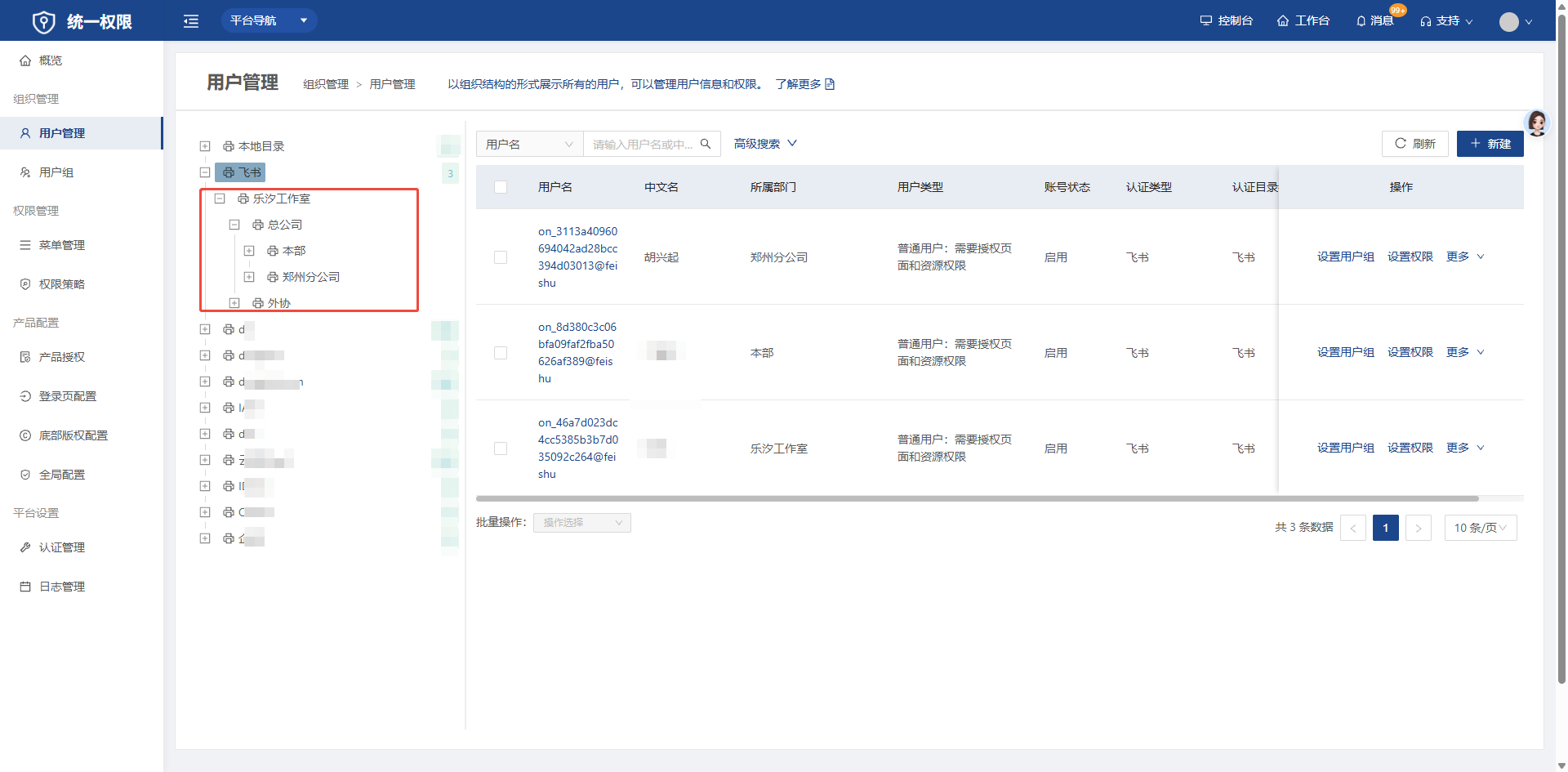Go to 菜单管理 in the sidebar
The width and height of the screenshot is (1568, 772).
(x=61, y=245)
